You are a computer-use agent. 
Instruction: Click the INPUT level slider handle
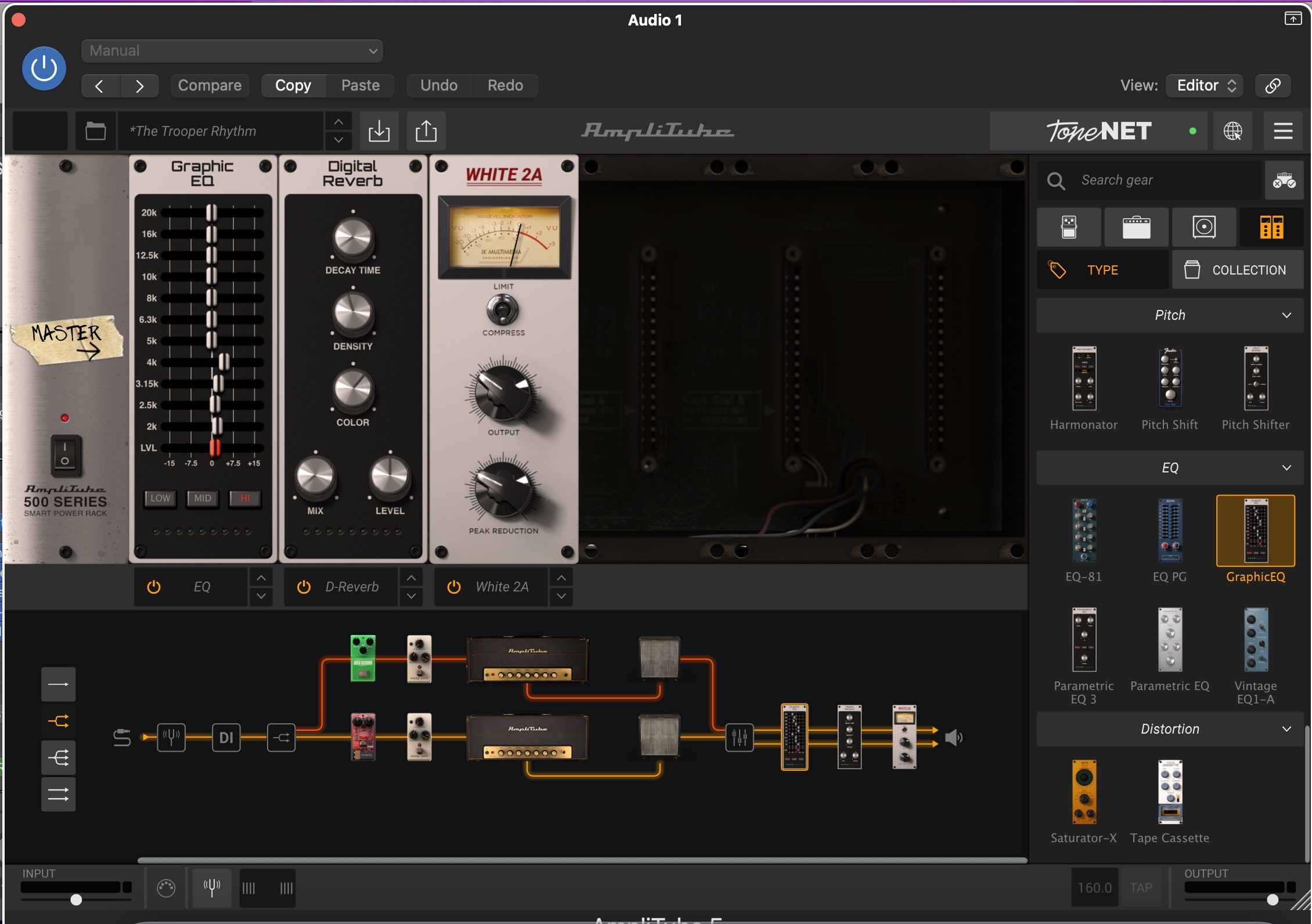coord(76,900)
